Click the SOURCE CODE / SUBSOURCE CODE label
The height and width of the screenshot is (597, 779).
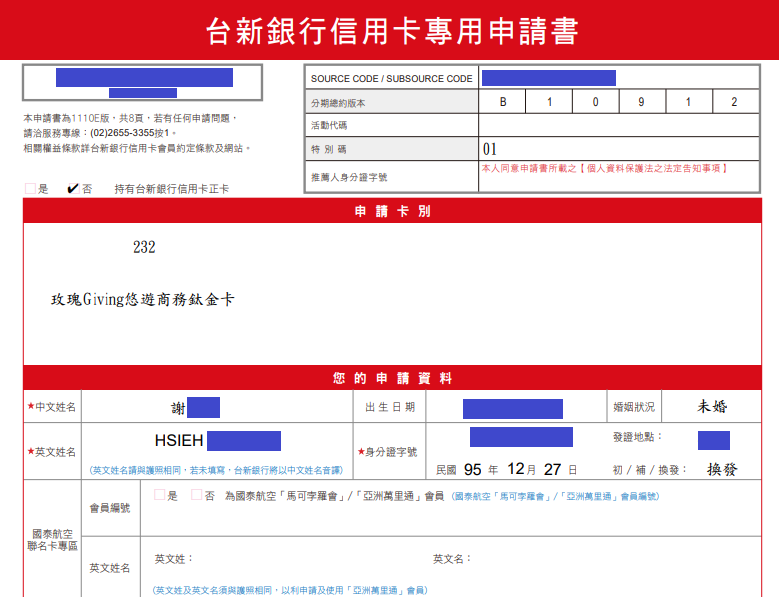[391, 78]
